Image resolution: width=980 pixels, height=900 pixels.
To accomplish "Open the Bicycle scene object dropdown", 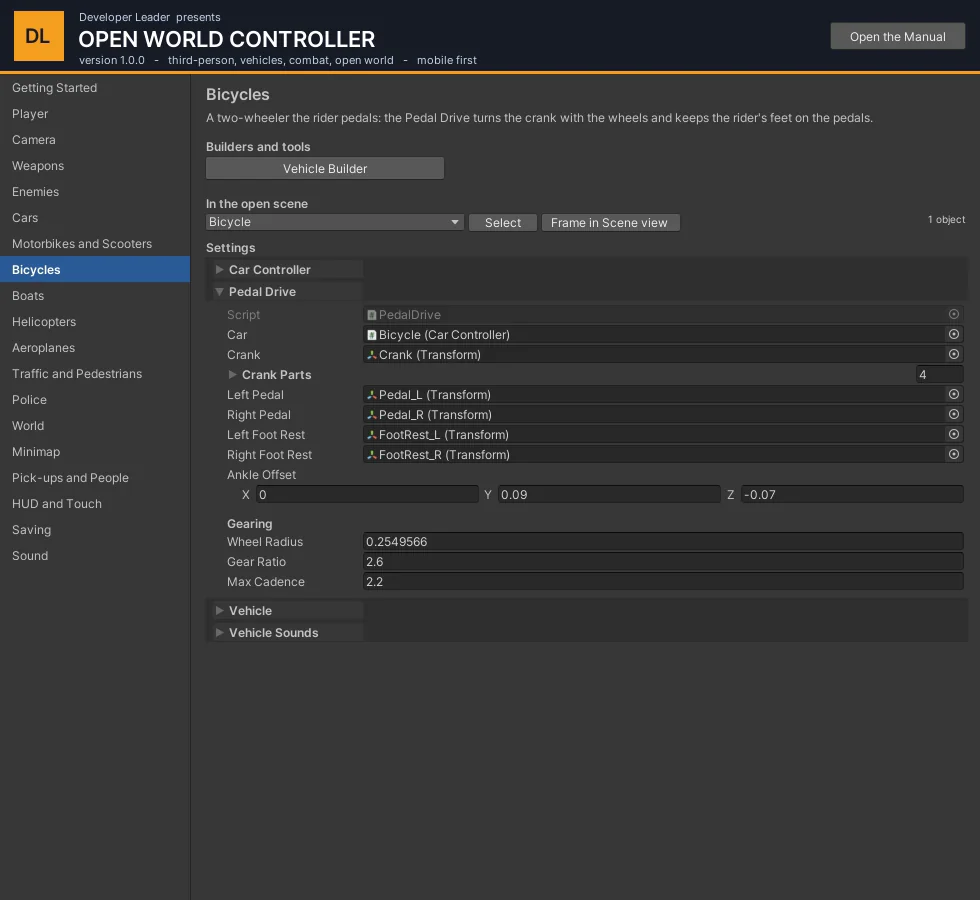I will click(x=334, y=222).
